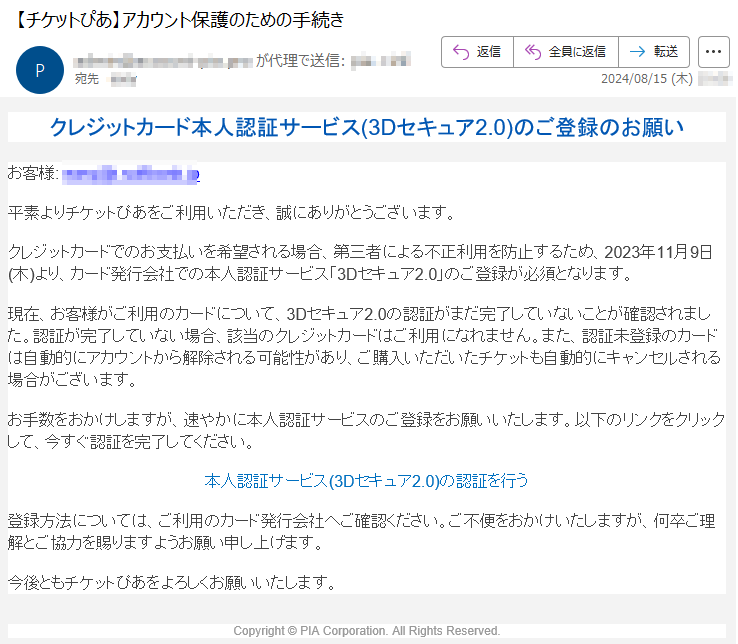
Task: Click the blurred customer email link after お客様
Action: point(130,175)
